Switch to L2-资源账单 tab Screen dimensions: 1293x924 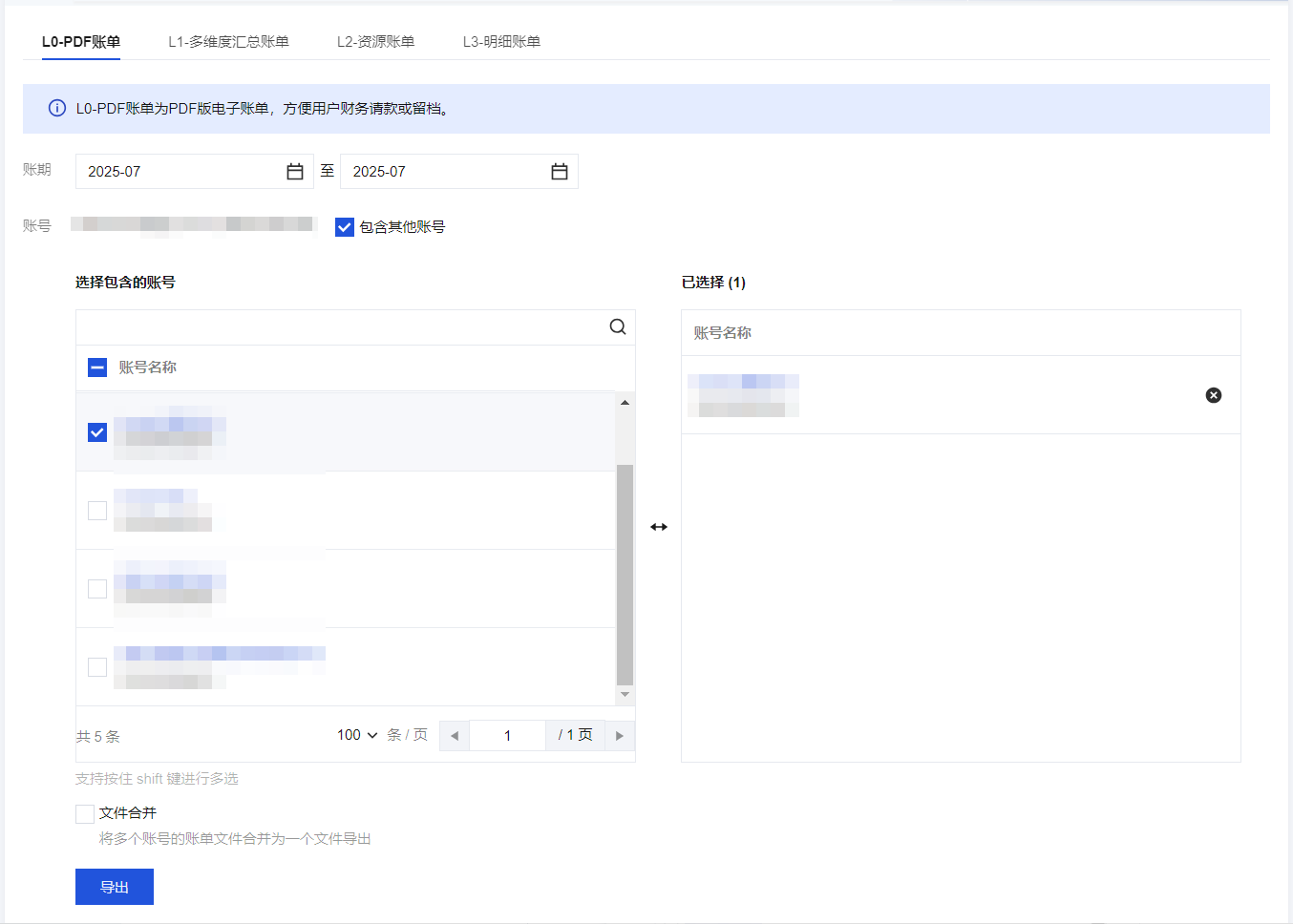(x=375, y=42)
